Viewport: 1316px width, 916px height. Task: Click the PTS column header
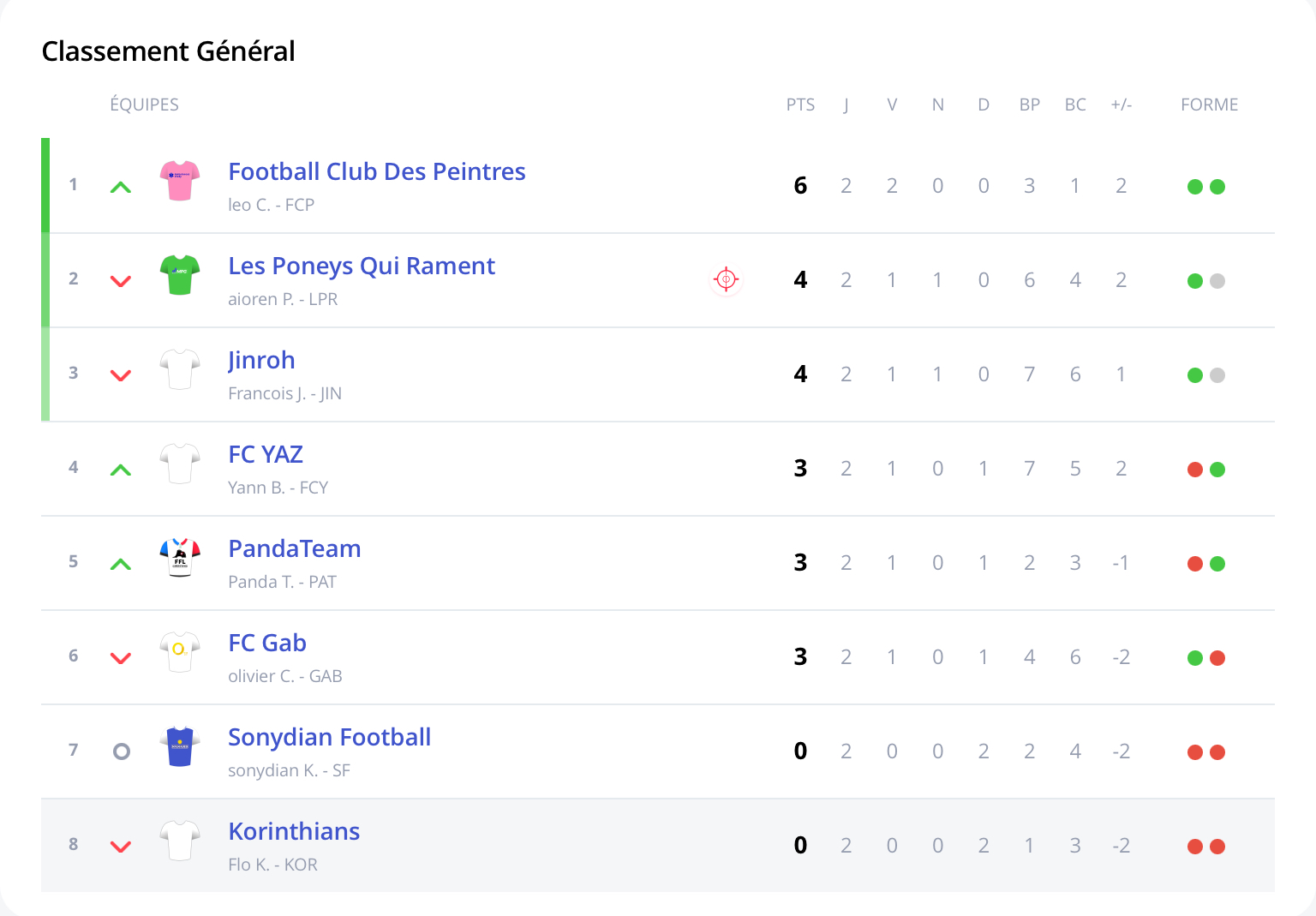[800, 105]
